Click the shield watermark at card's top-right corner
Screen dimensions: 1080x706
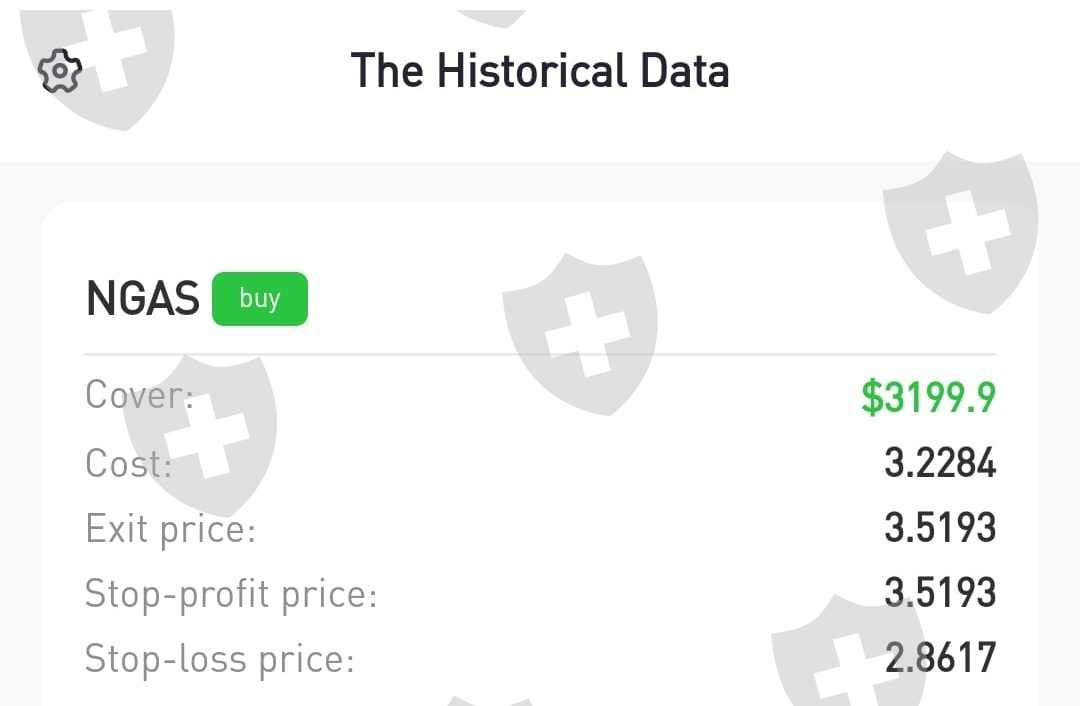960,235
